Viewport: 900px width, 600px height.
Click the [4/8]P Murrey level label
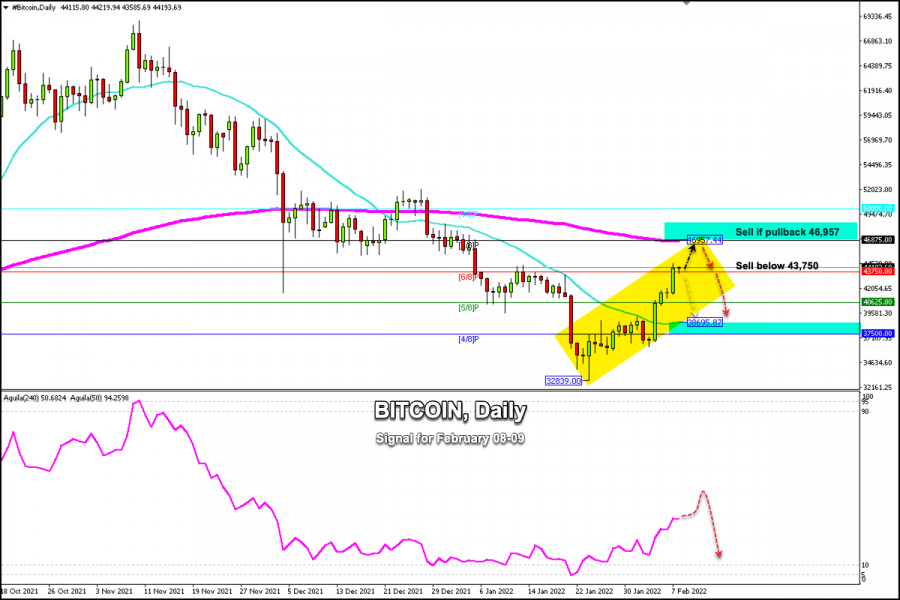468,339
